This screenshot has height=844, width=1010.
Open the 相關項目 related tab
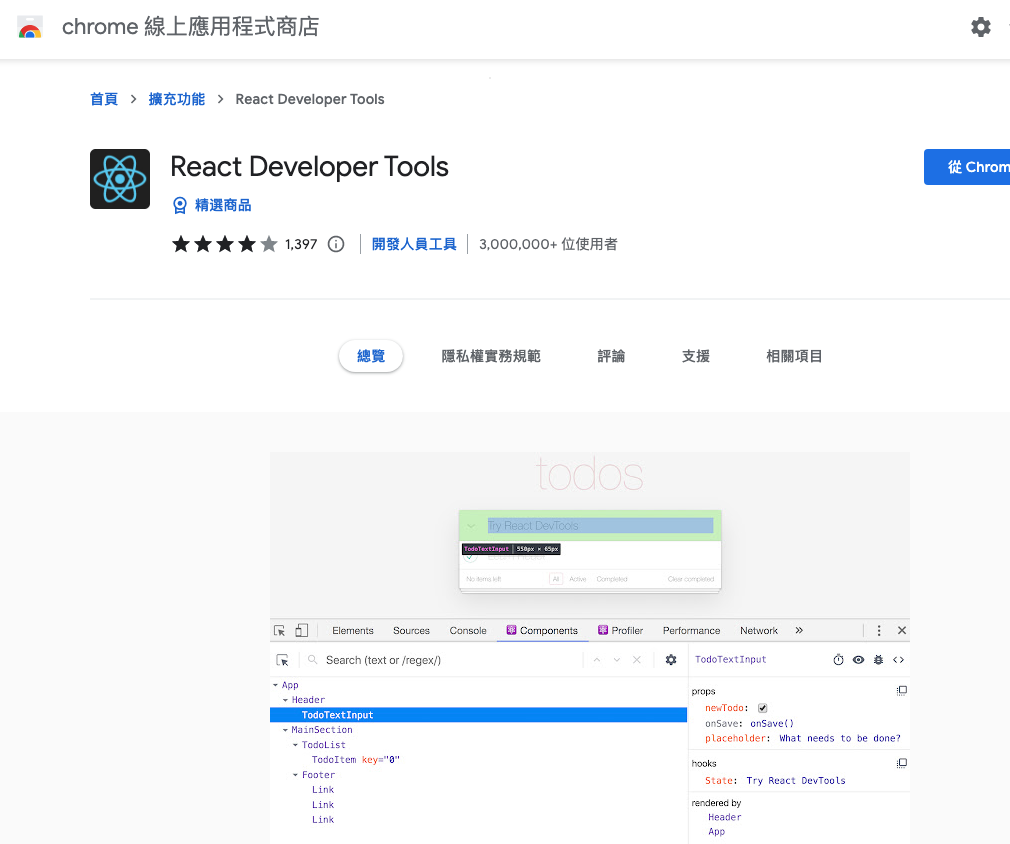pyautogui.click(x=794, y=356)
